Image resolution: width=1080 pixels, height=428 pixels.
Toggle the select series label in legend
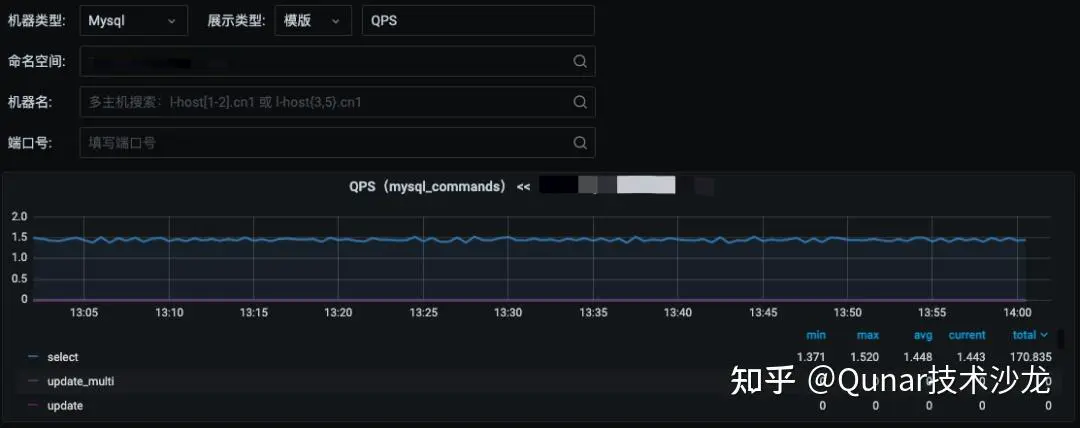(x=63, y=357)
